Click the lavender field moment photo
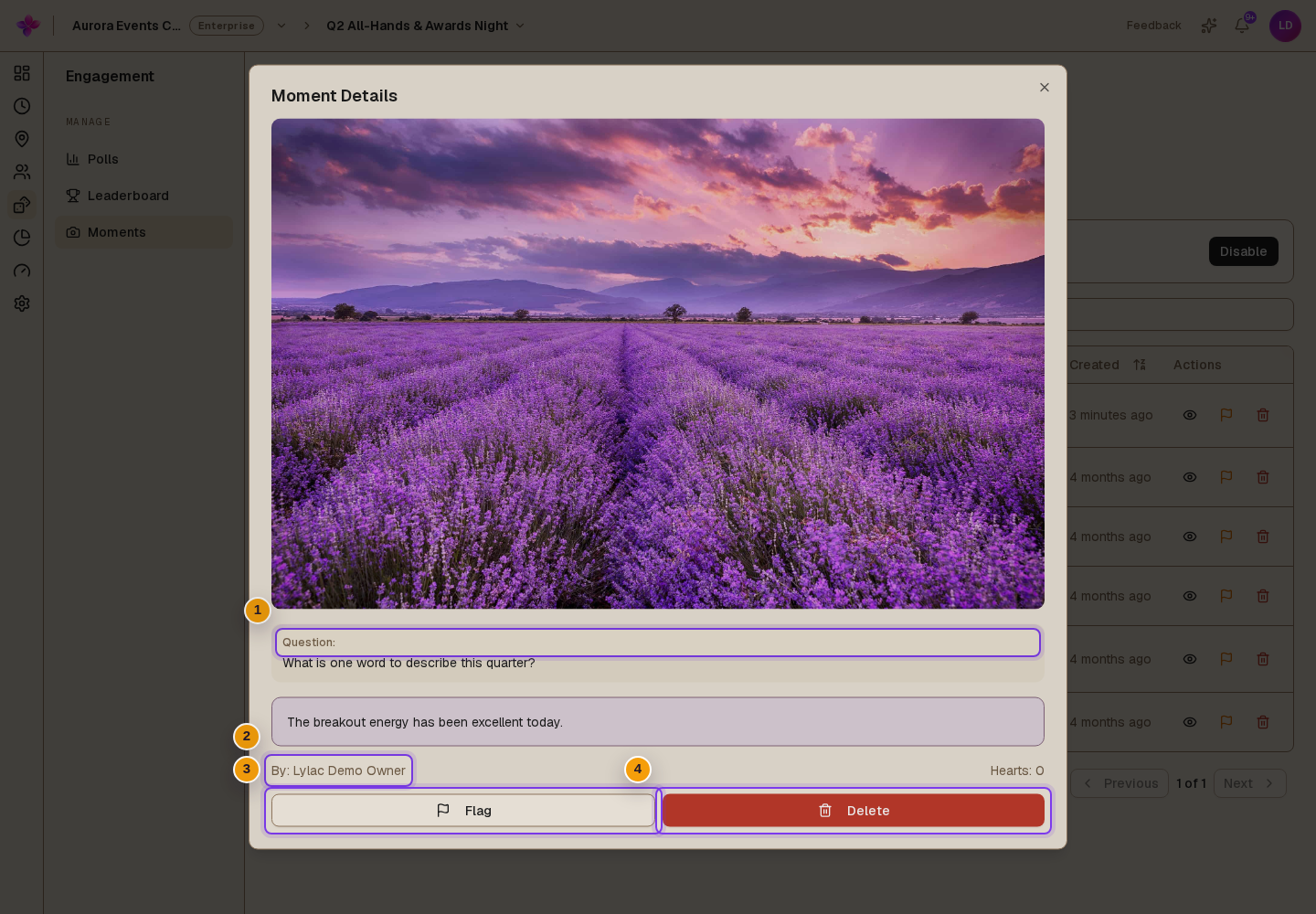 658,364
